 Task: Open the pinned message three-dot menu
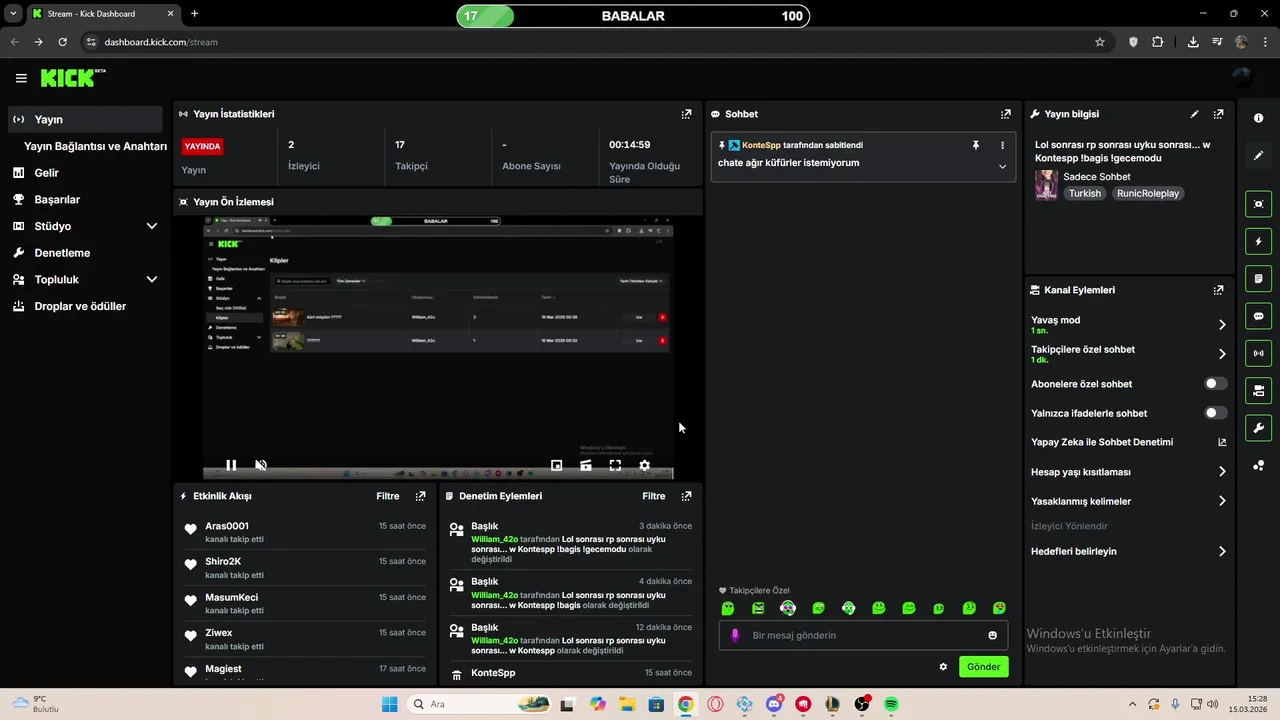[x=1002, y=145]
